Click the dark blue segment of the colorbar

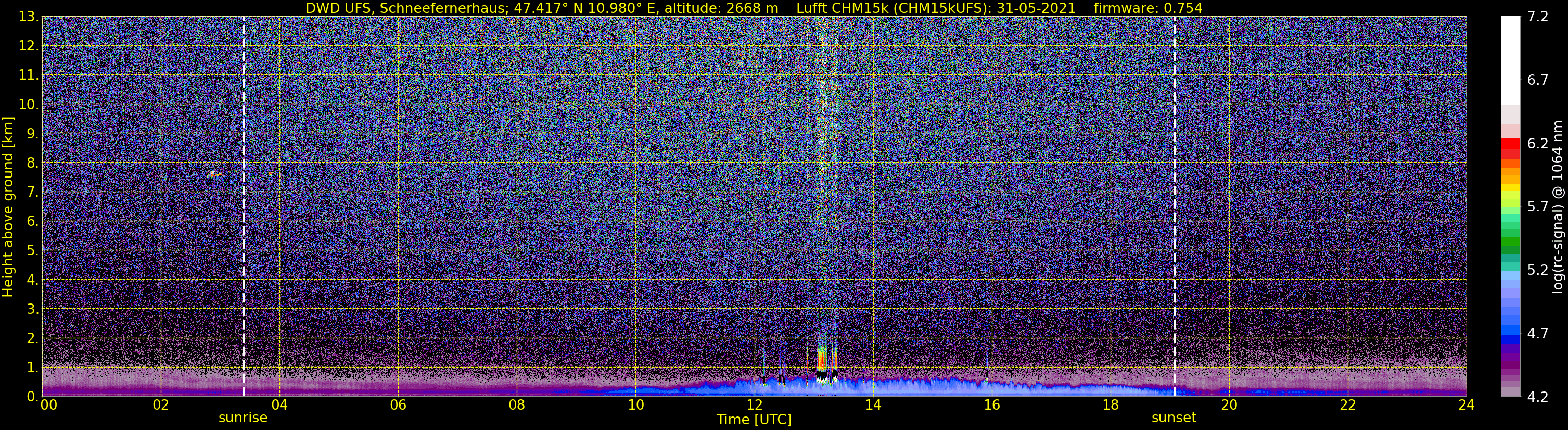pos(1510,339)
